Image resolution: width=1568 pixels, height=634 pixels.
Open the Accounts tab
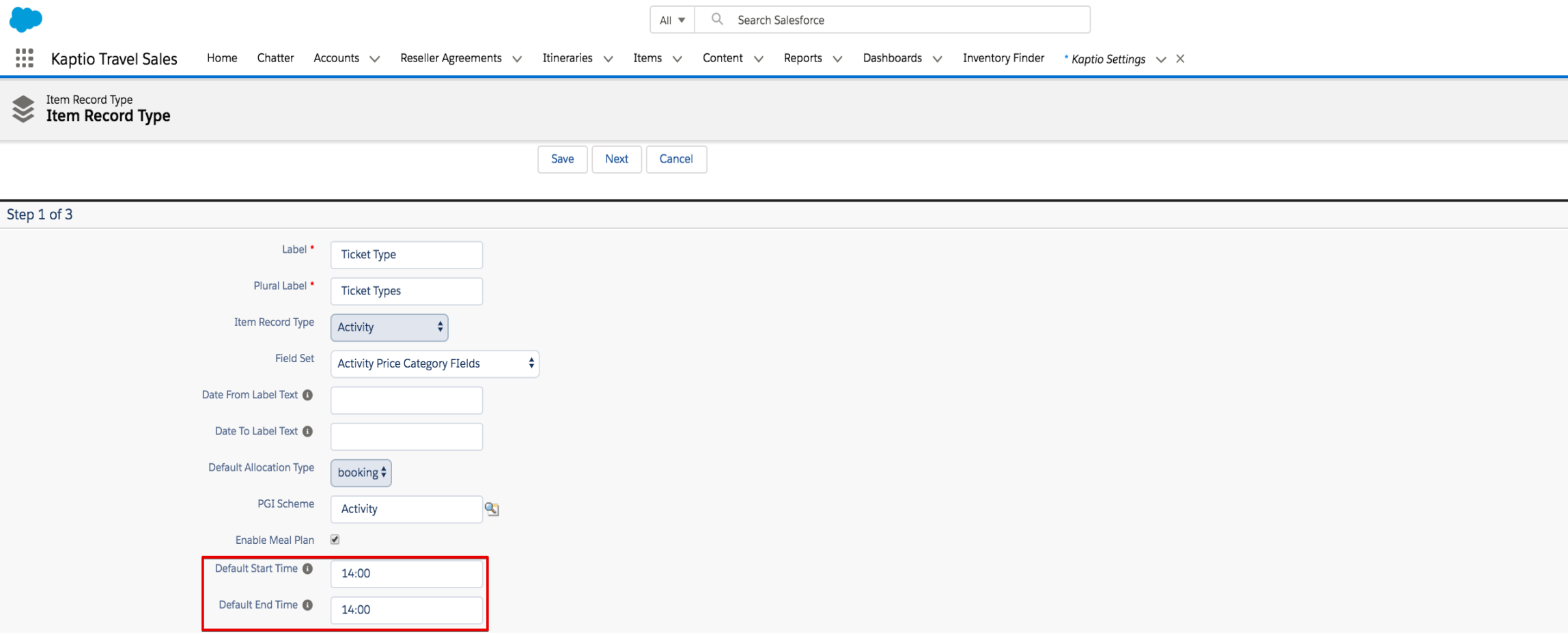[x=336, y=58]
